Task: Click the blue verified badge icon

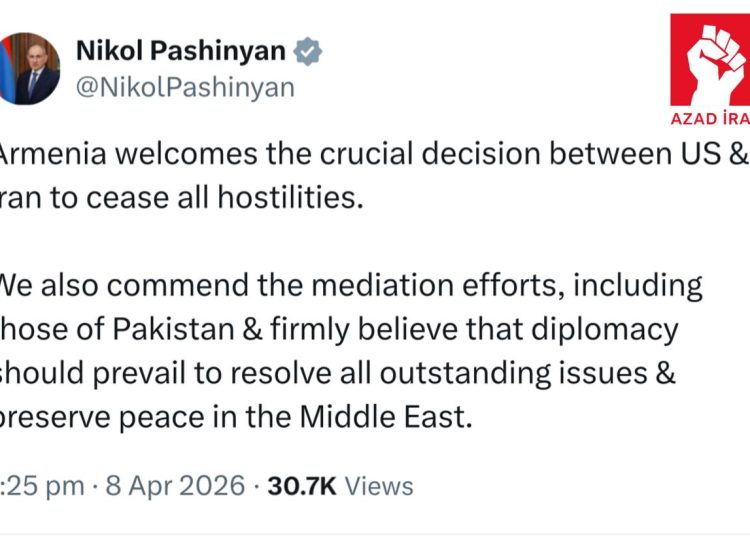Action: pyautogui.click(x=307, y=53)
